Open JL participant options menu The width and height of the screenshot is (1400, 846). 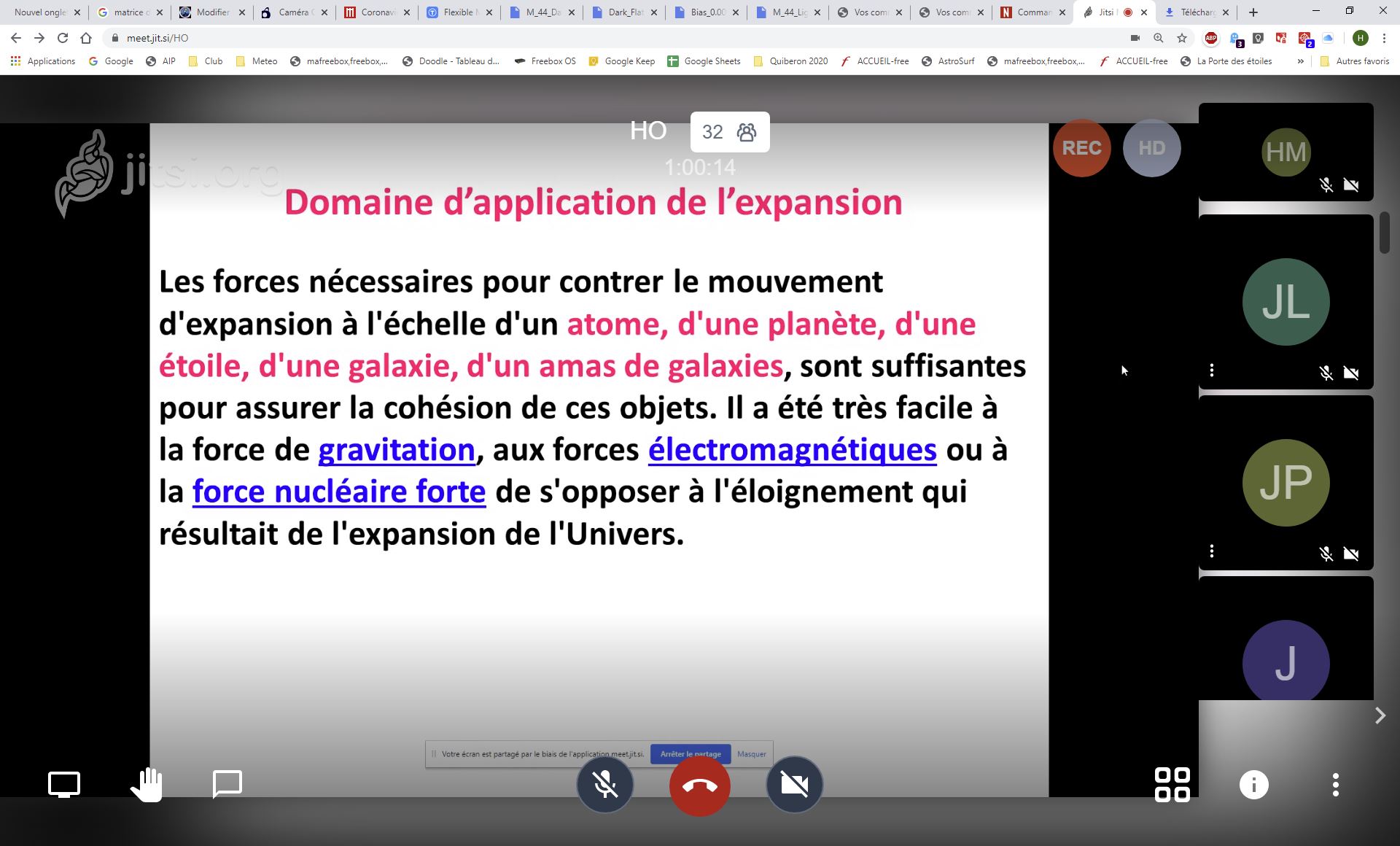pyautogui.click(x=1212, y=370)
